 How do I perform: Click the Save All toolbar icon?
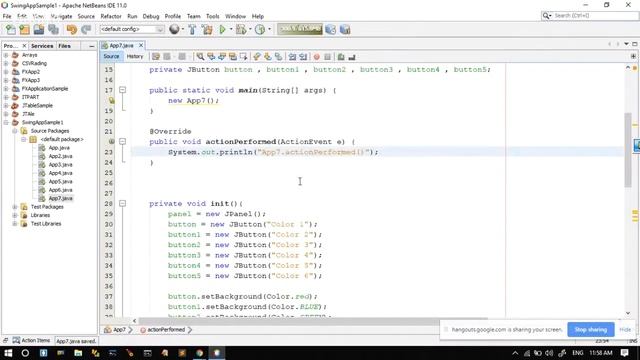tap(53, 29)
